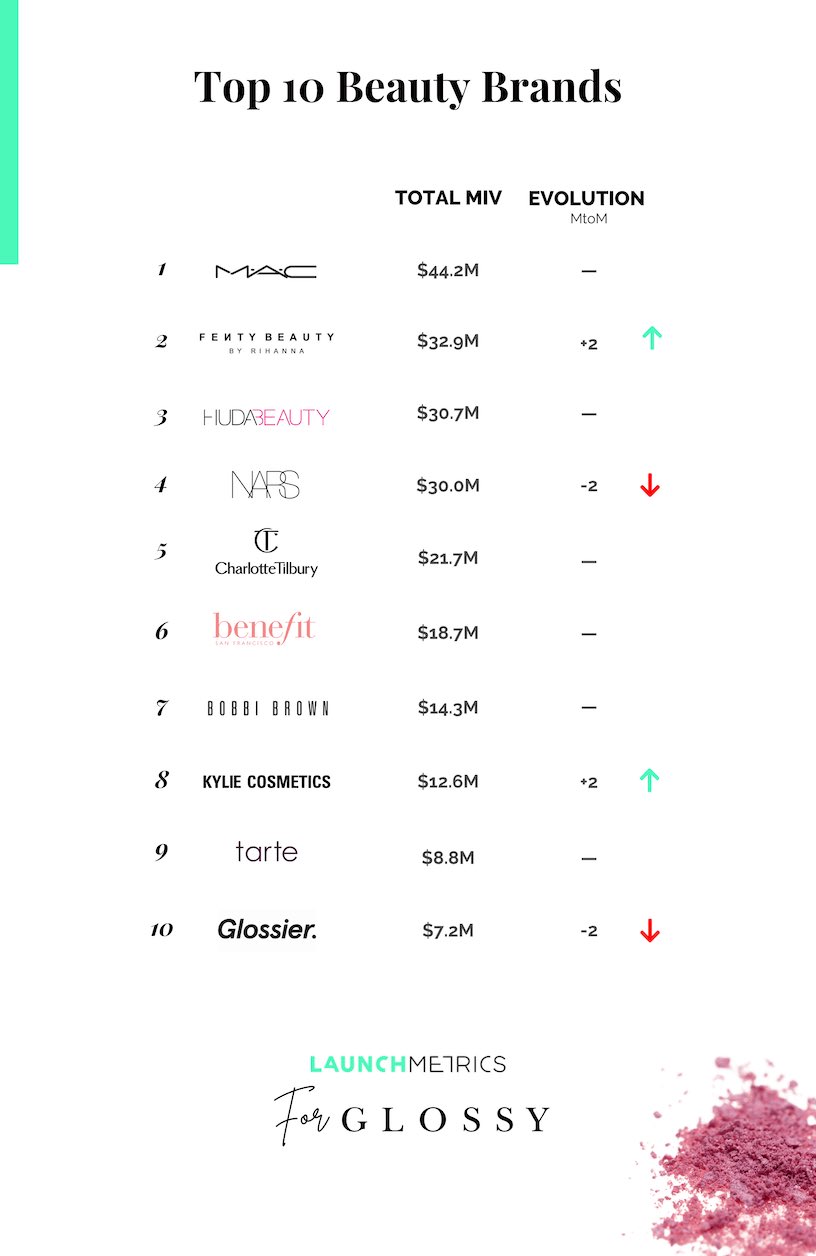Click the tarte brand logo
Image resolution: width=816 pixels, height=1256 pixels.
coord(267,852)
